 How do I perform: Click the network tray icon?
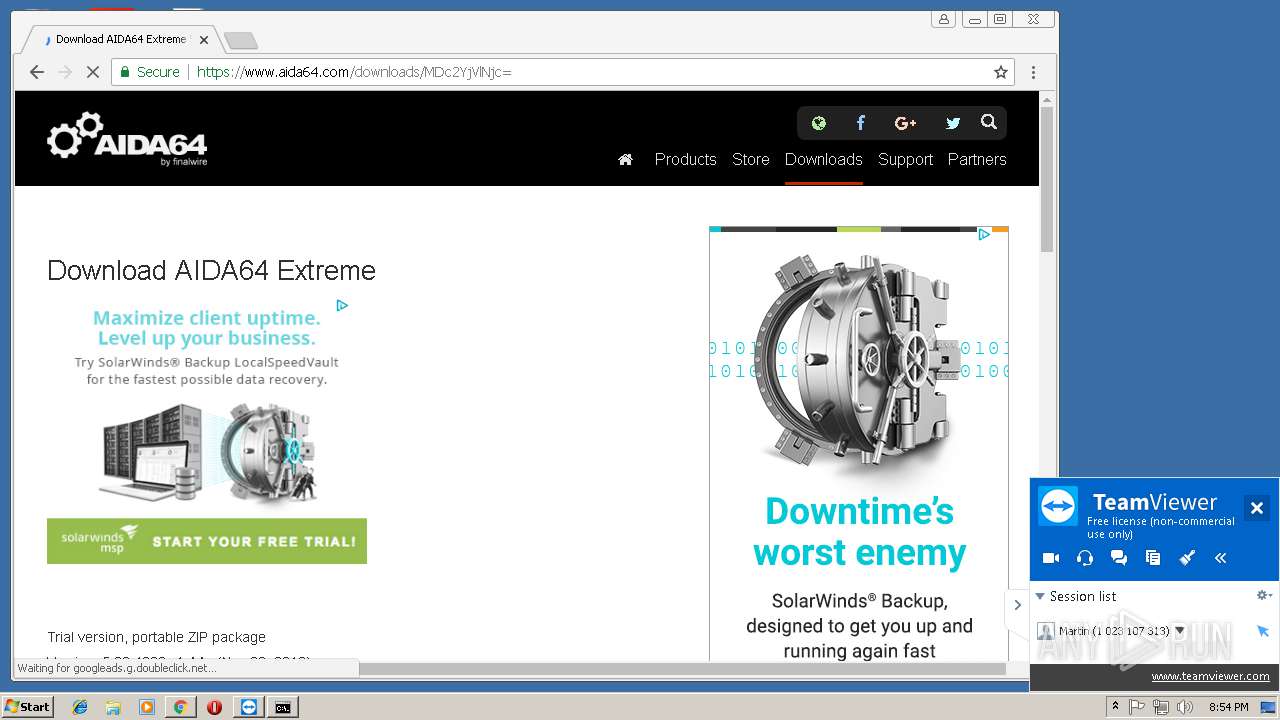[x=1161, y=707]
